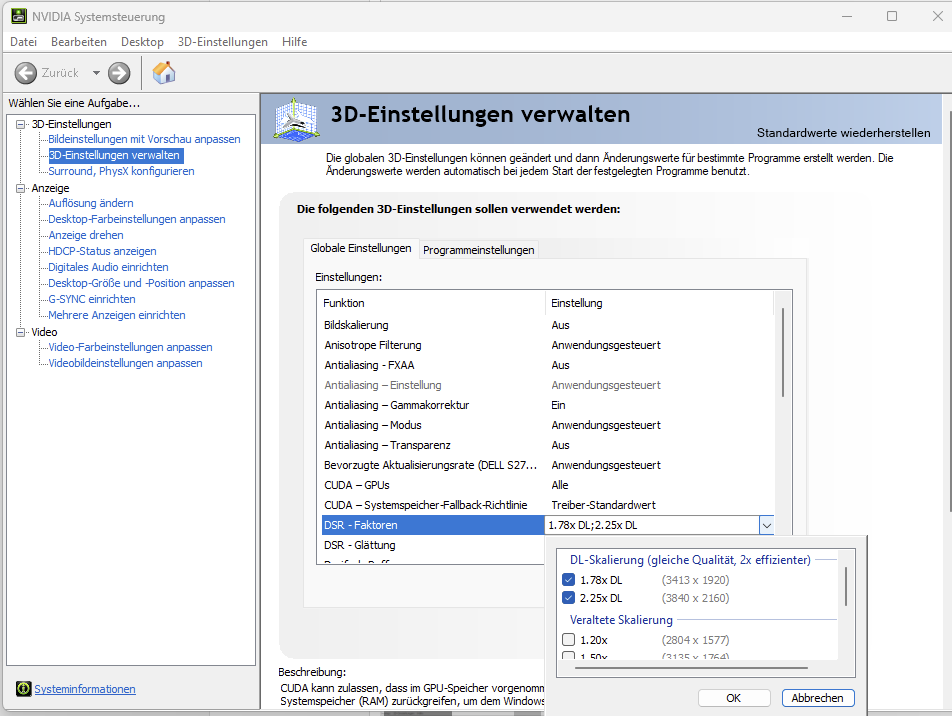The height and width of the screenshot is (716, 952).
Task: Click the DSR popup horizontal scrollbar
Action: (x=692, y=668)
